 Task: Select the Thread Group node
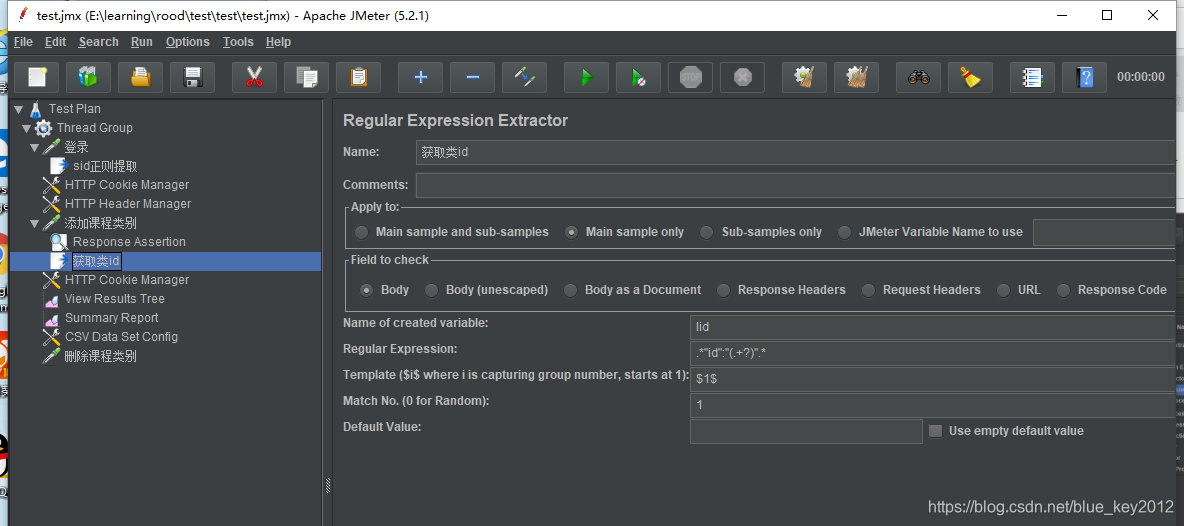94,128
